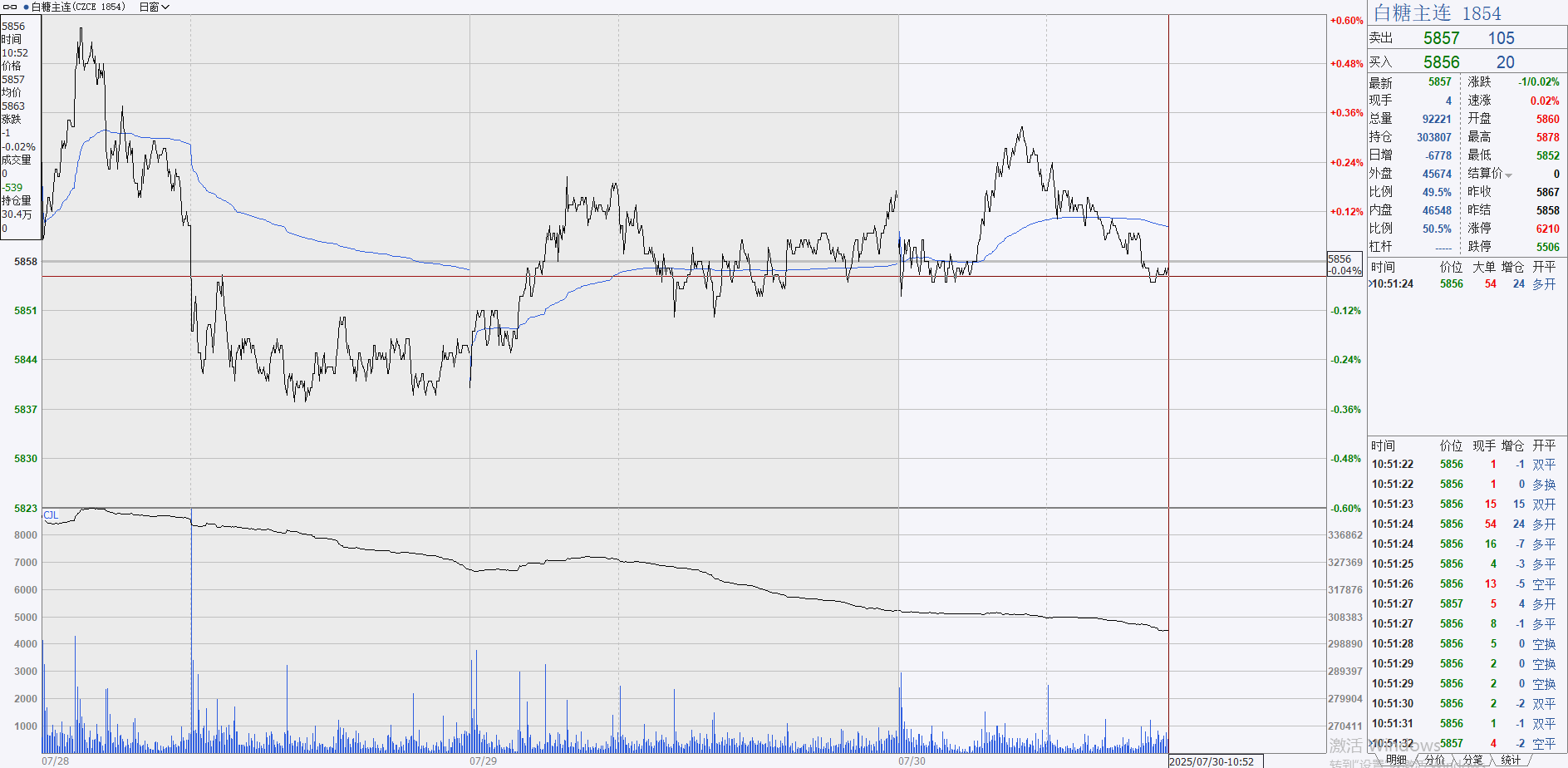Click the 大单 column header
1568x768 pixels.
coord(1484,267)
